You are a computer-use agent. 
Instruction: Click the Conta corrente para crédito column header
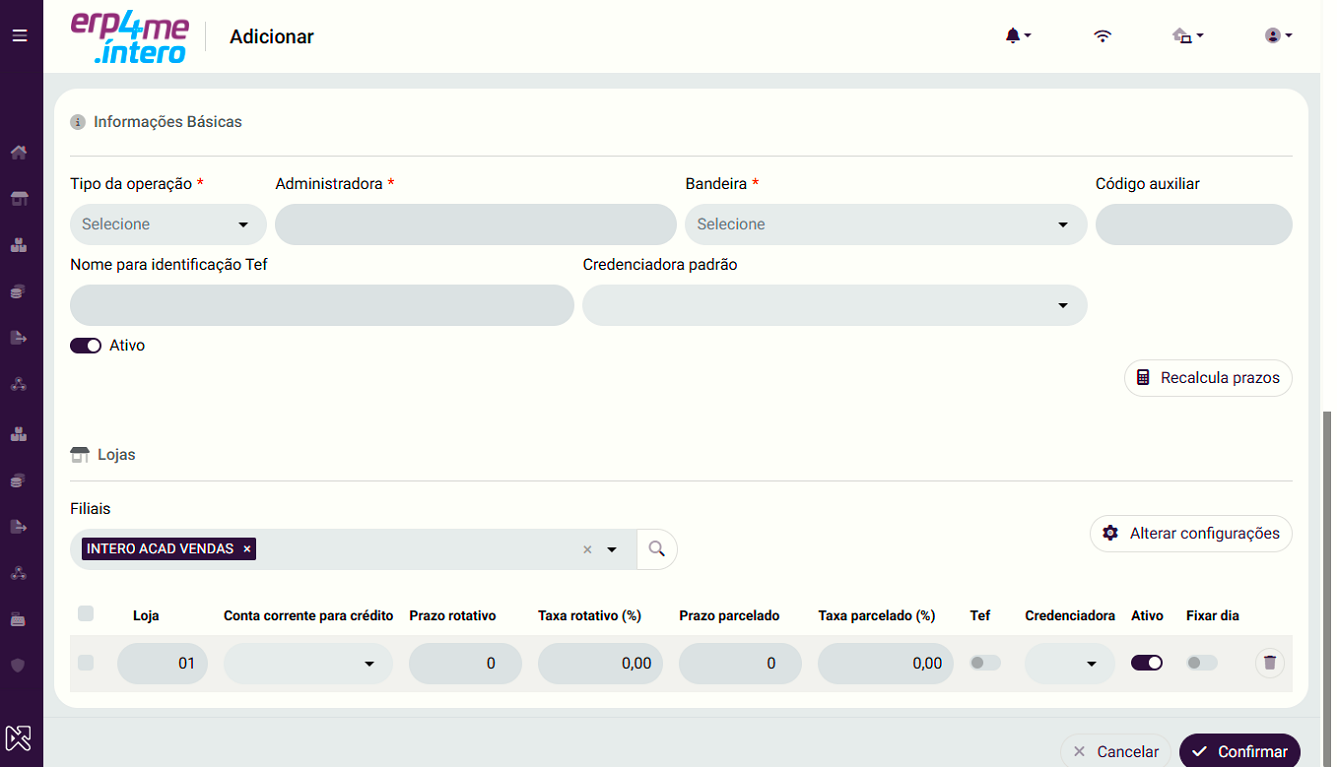click(308, 616)
